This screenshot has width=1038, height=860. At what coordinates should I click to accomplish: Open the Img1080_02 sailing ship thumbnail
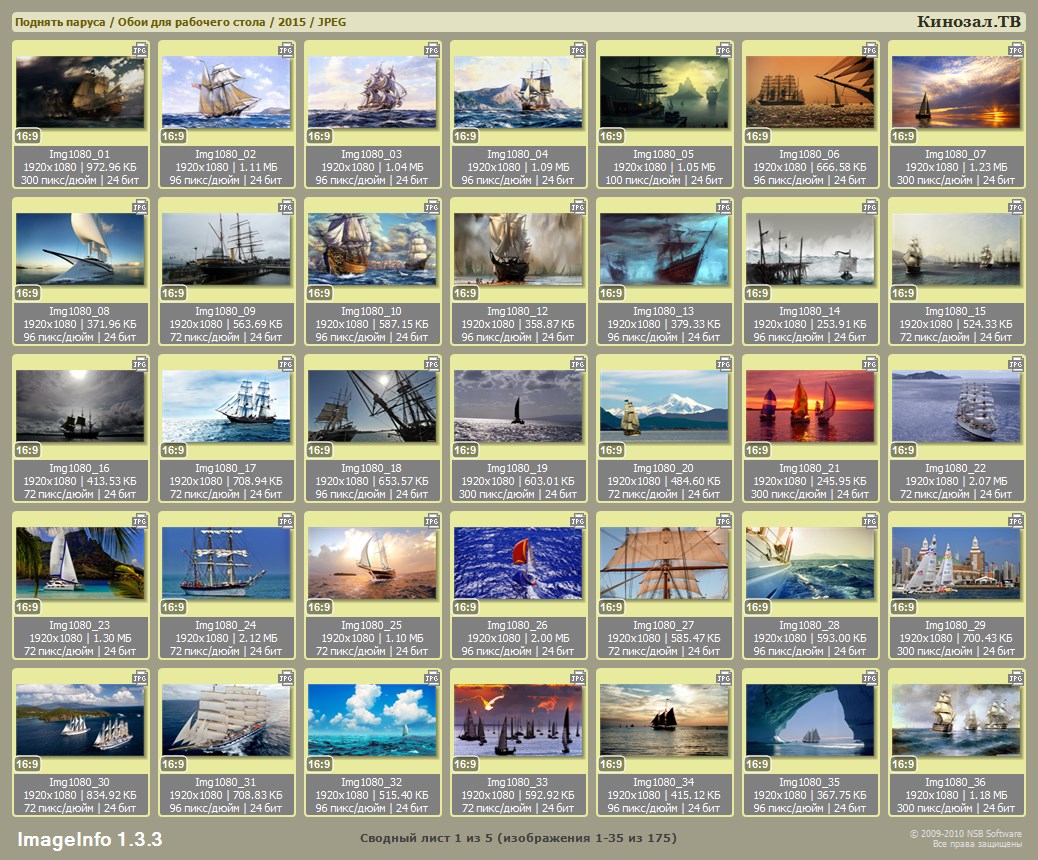[x=226, y=92]
